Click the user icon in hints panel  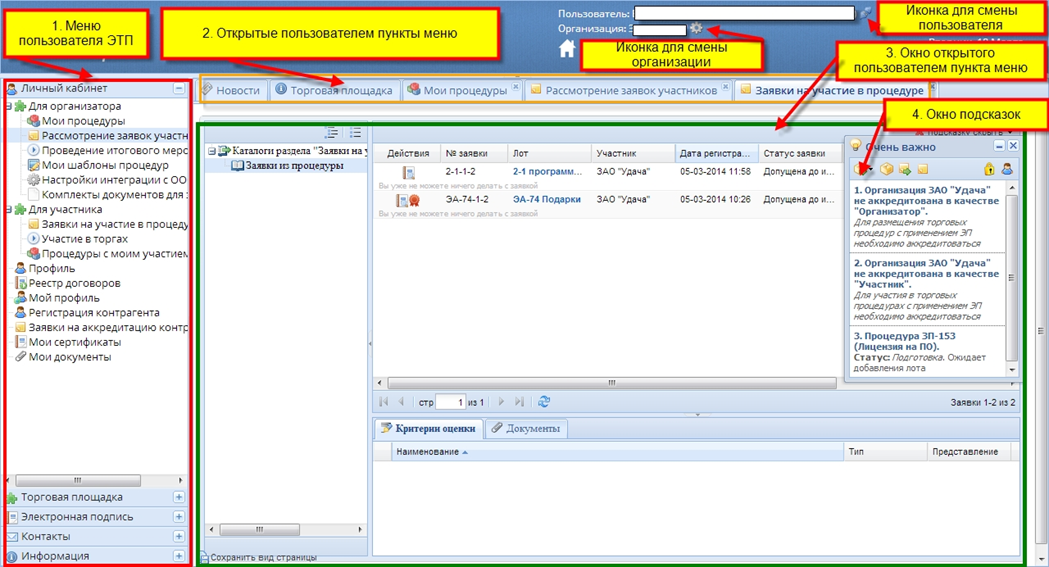[x=1007, y=169]
